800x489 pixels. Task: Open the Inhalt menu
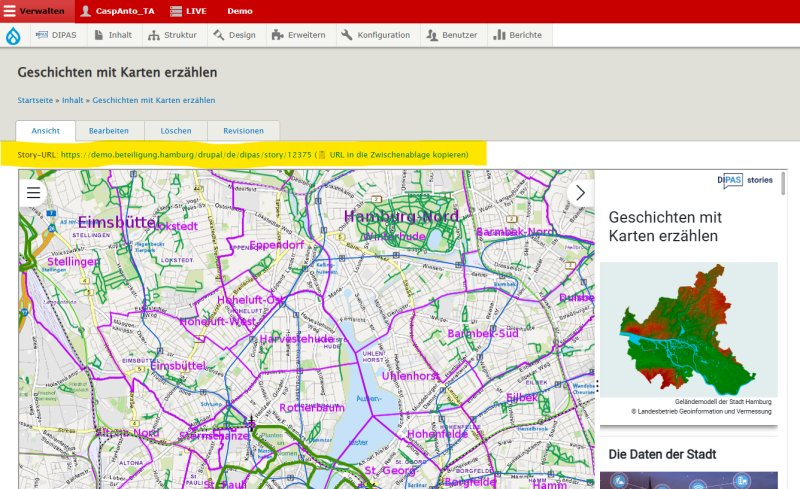(113, 35)
